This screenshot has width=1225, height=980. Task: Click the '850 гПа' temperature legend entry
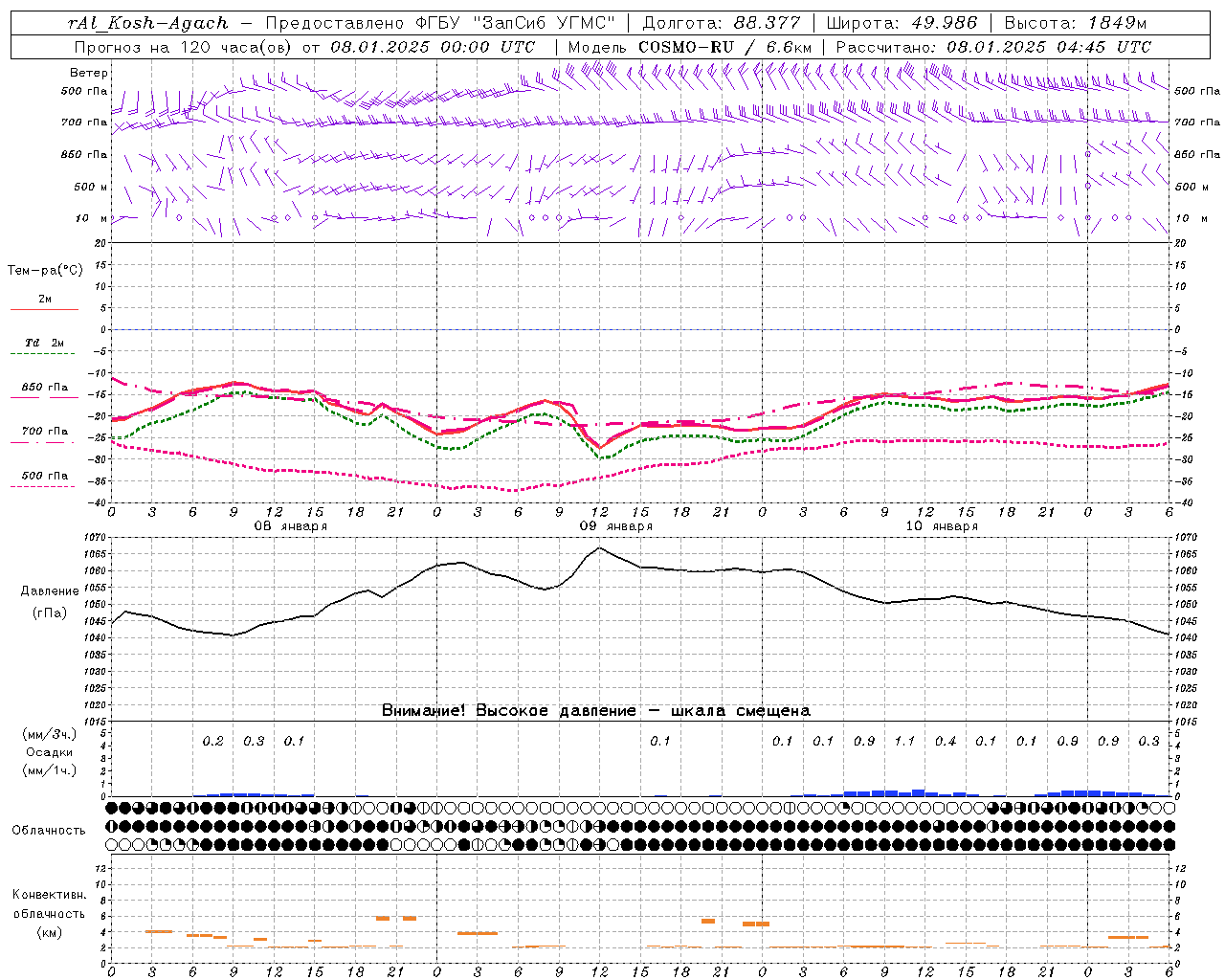pos(45,388)
